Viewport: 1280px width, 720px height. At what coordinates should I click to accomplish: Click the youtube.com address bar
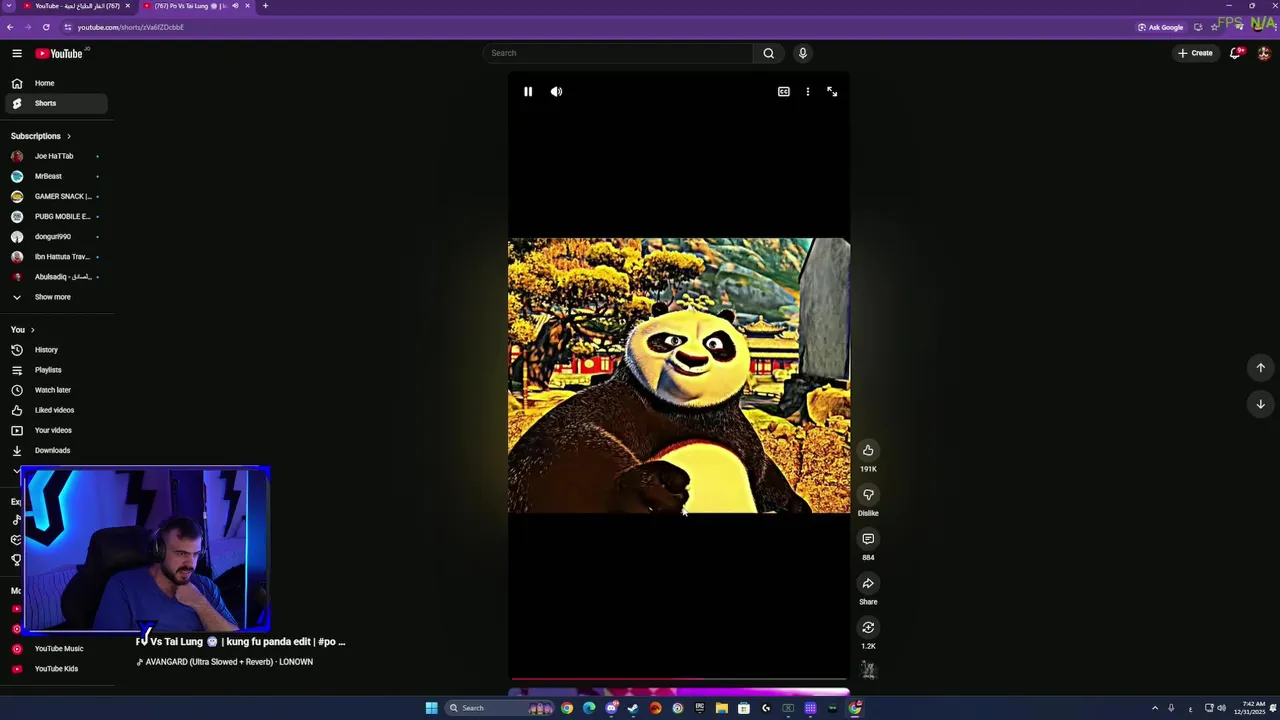[x=600, y=27]
